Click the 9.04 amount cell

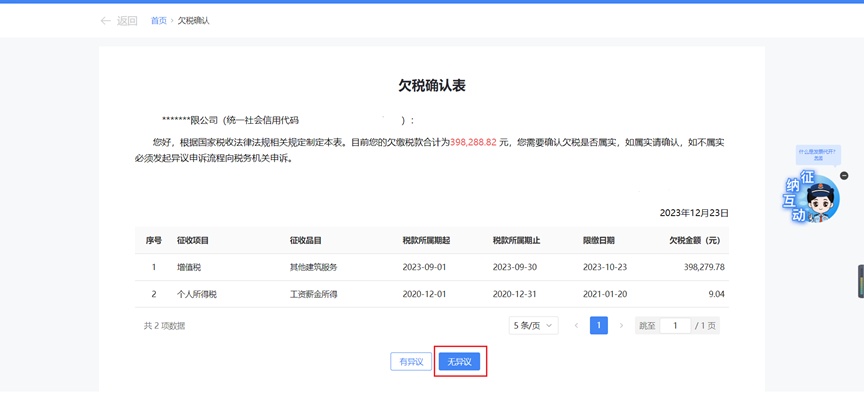click(716, 294)
